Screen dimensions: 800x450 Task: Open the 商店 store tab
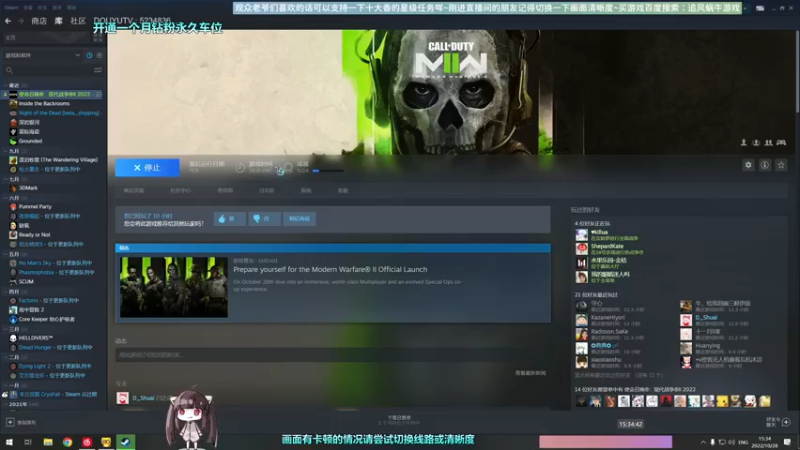point(39,21)
